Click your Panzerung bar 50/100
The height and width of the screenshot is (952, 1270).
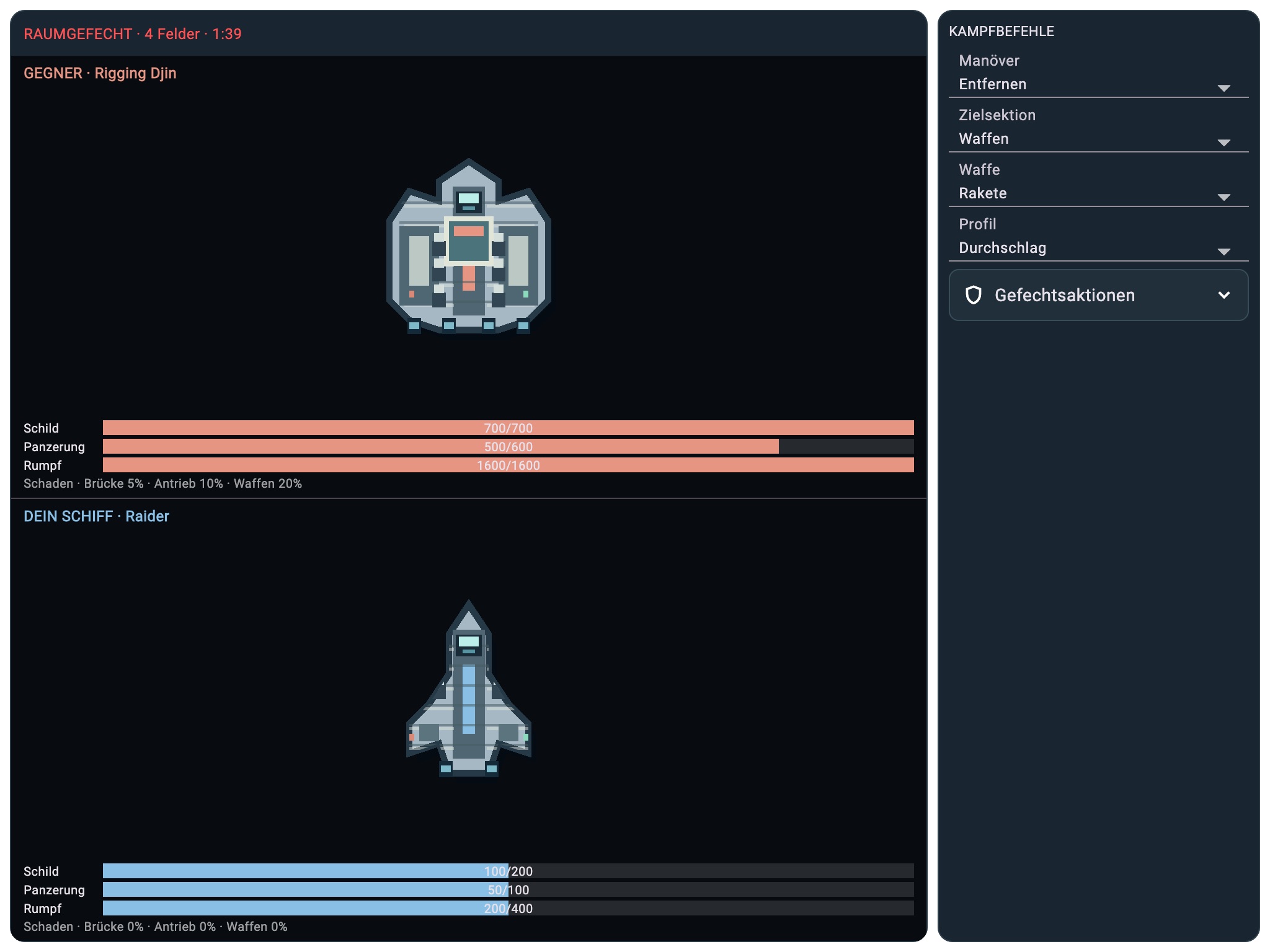508,889
